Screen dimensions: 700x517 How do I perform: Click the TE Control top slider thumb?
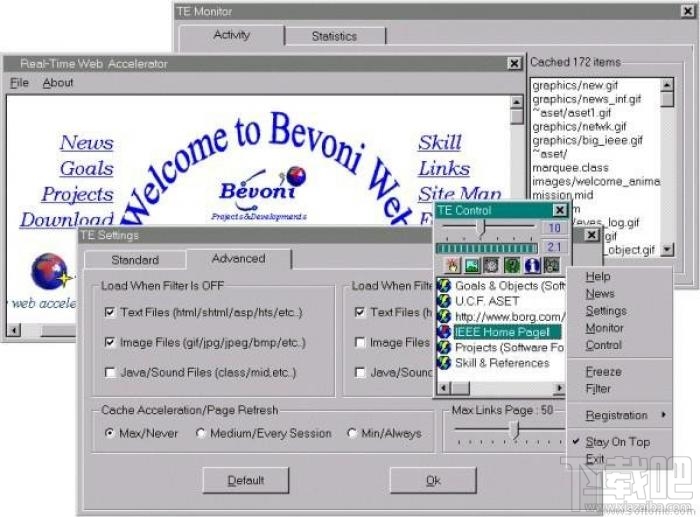(480, 227)
